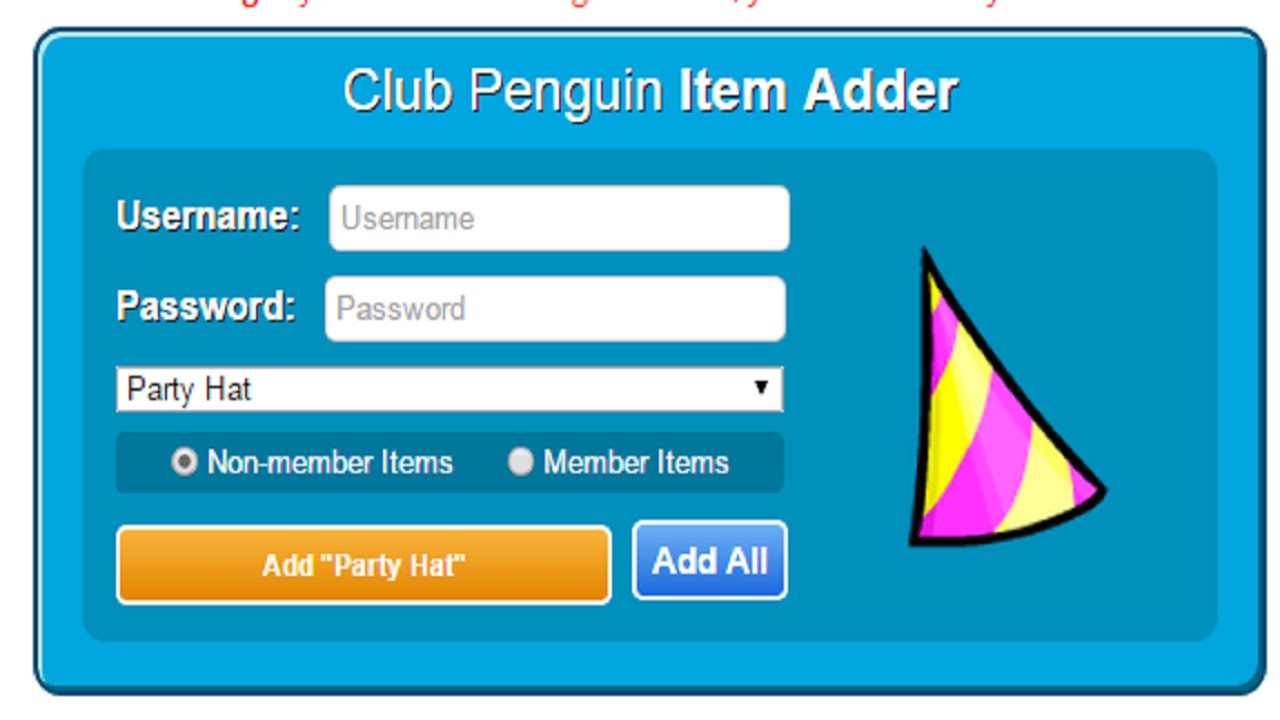Click the blue Add All button
Viewport: 1280px width, 720px height.
pyautogui.click(x=710, y=561)
